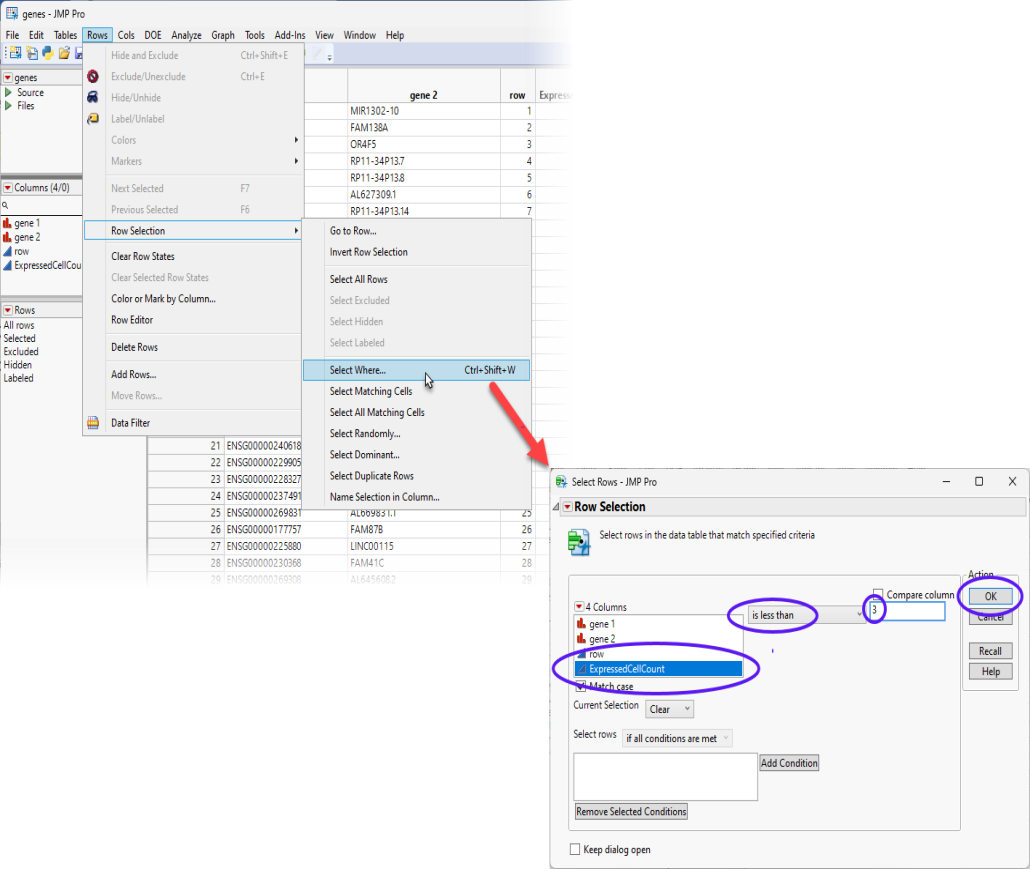1030x869 pixels.
Task: Click the search magnifier icon in the Columns panel
Action: (5, 205)
